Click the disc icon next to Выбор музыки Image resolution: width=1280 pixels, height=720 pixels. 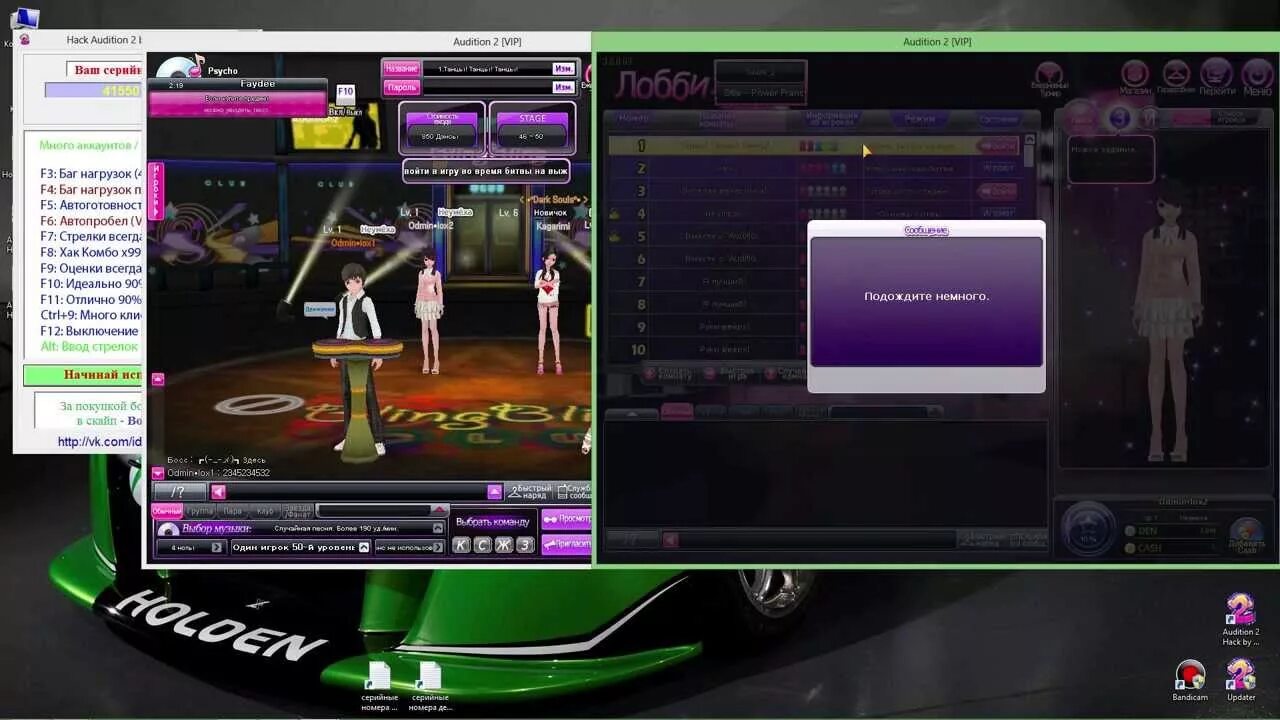click(168, 528)
